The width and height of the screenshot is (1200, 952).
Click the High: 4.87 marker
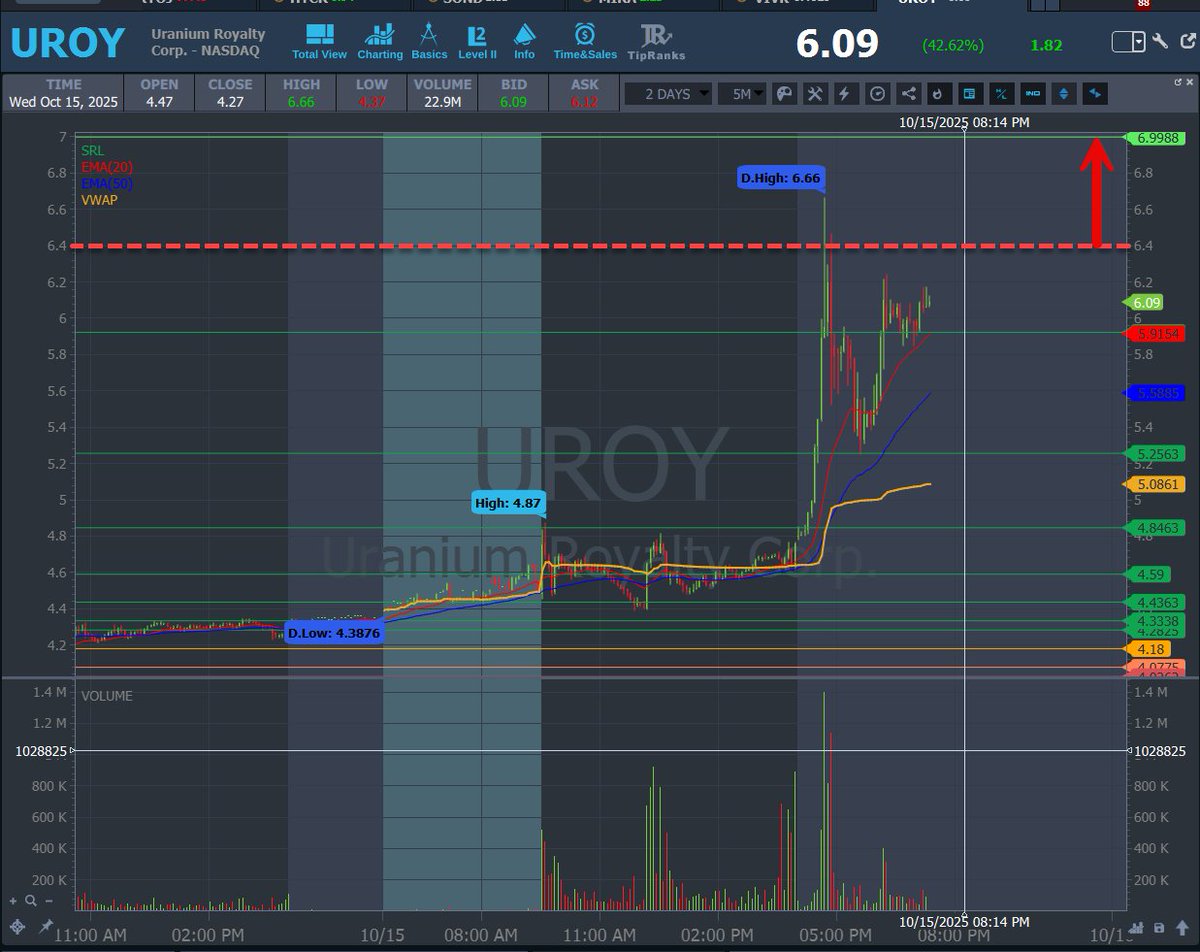508,503
